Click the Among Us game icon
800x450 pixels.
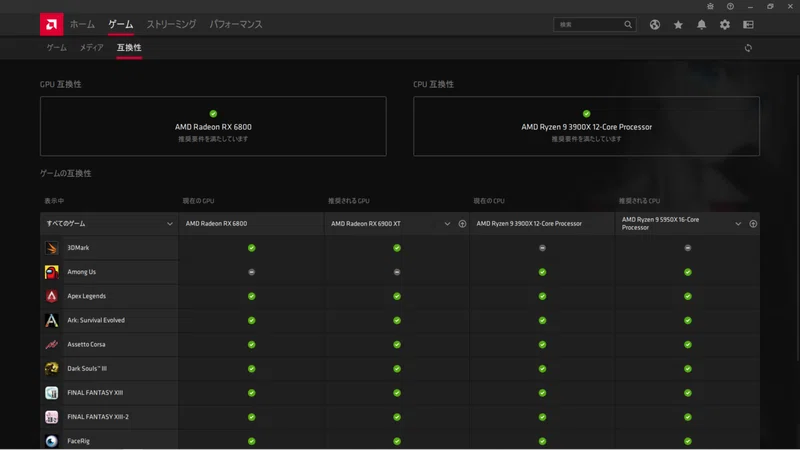coord(52,272)
